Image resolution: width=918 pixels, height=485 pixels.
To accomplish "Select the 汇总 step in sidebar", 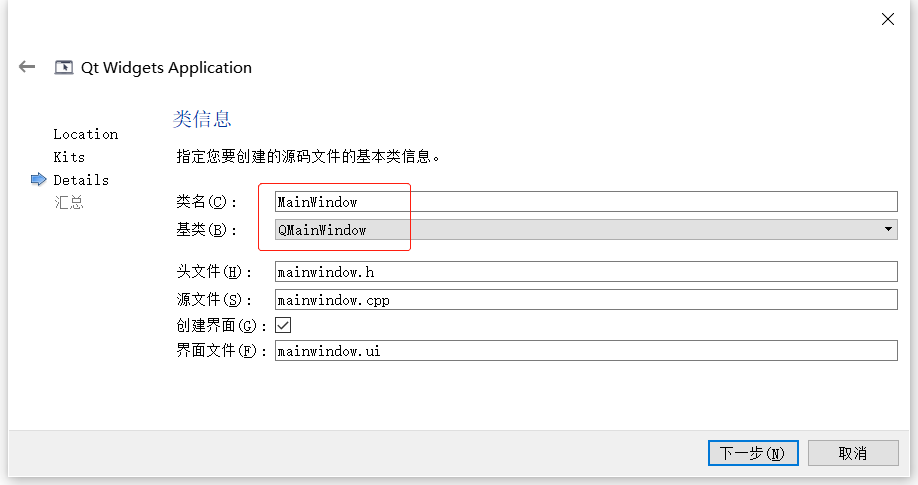I will [69, 203].
